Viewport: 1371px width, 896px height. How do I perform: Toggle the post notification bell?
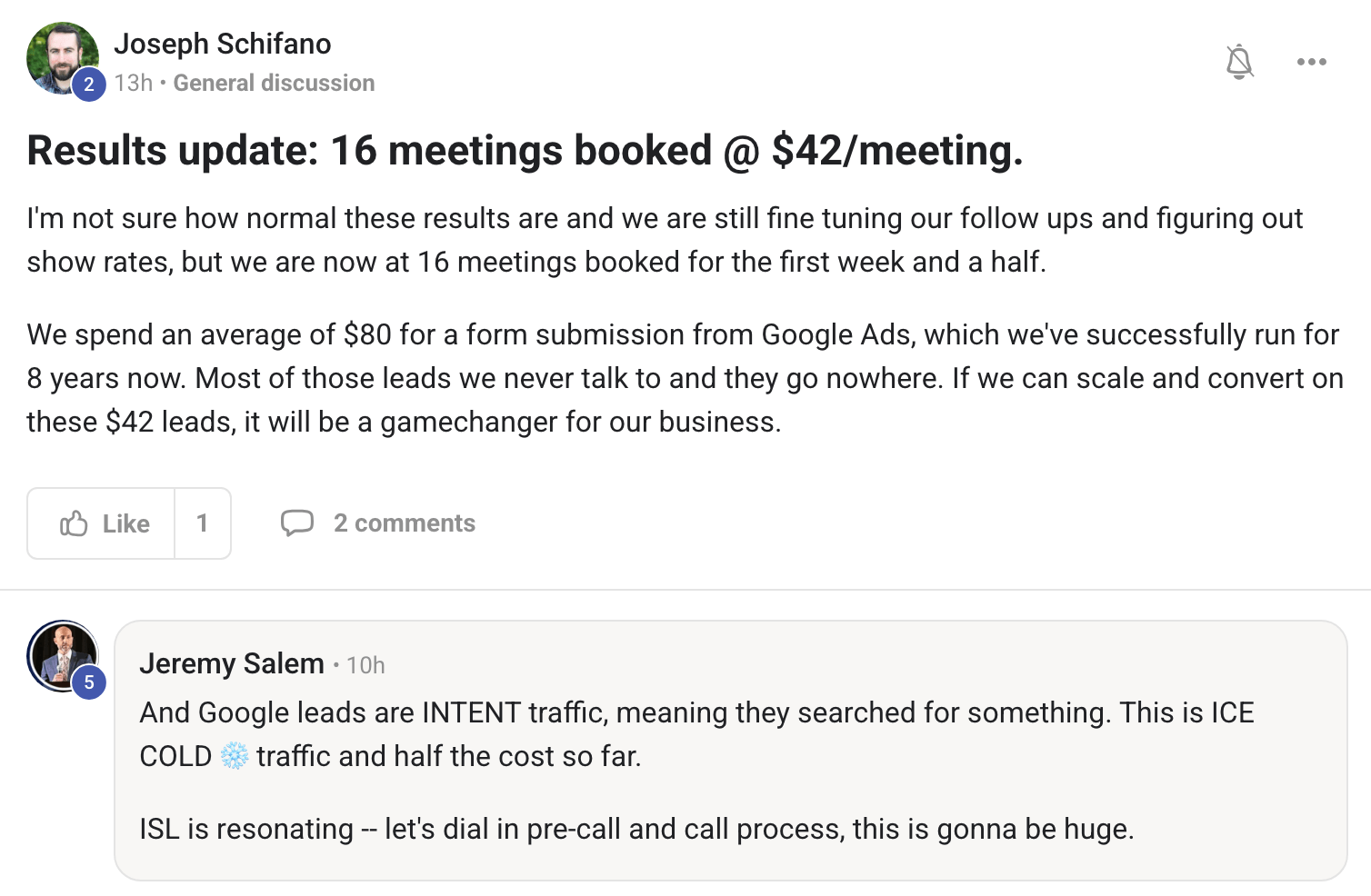point(1239,62)
